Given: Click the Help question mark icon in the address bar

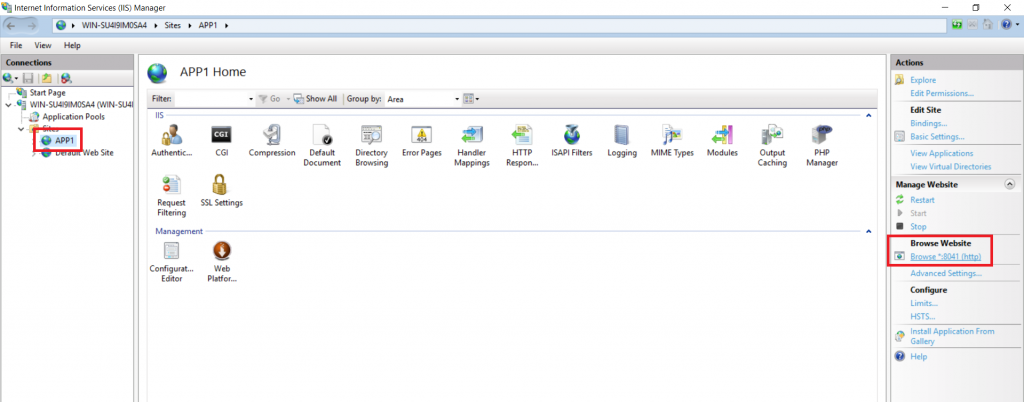Looking at the screenshot, I should click(1006, 25).
